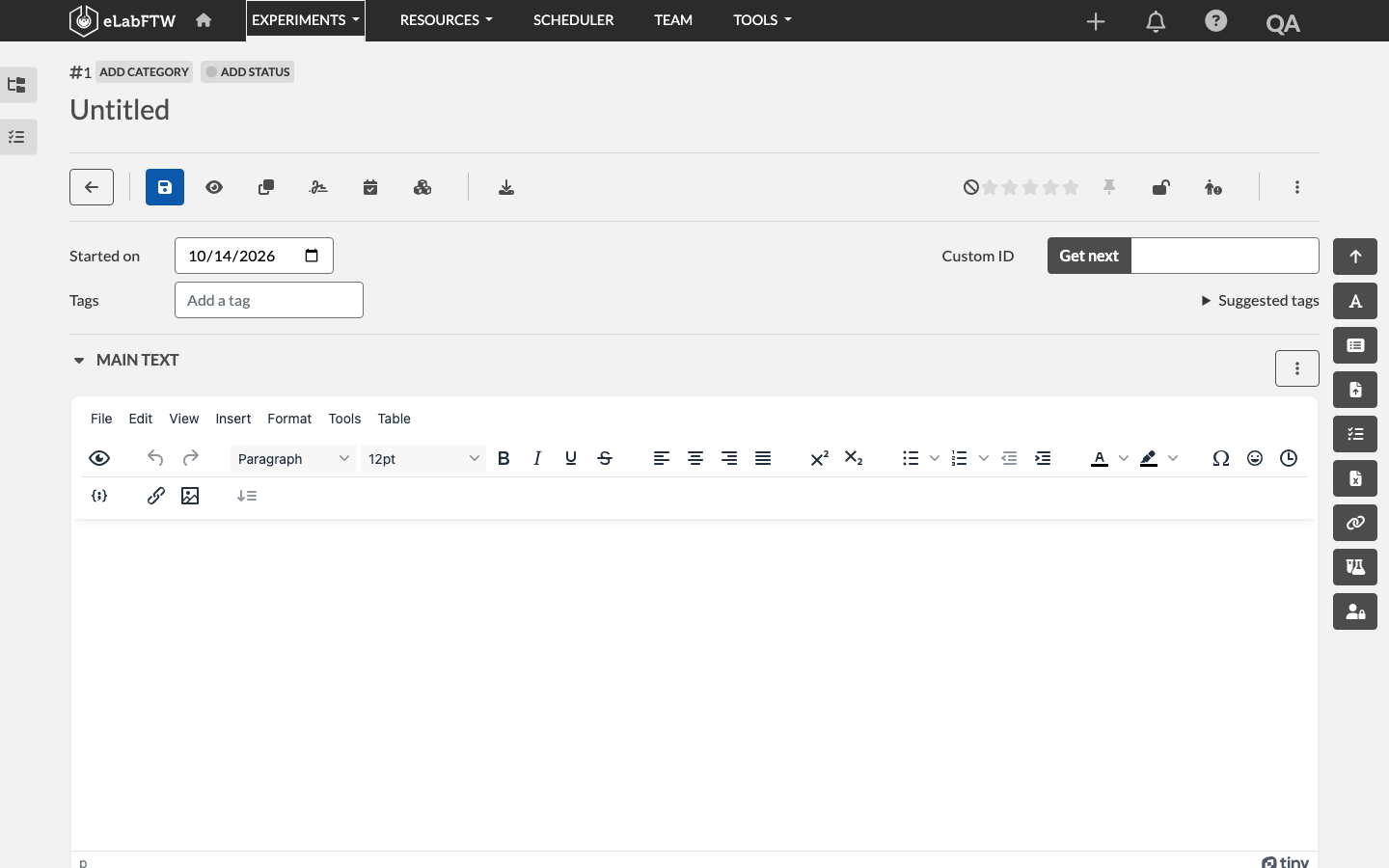The width and height of the screenshot is (1389, 868).
Task: Insert special character using Omega icon
Action: click(x=1221, y=458)
